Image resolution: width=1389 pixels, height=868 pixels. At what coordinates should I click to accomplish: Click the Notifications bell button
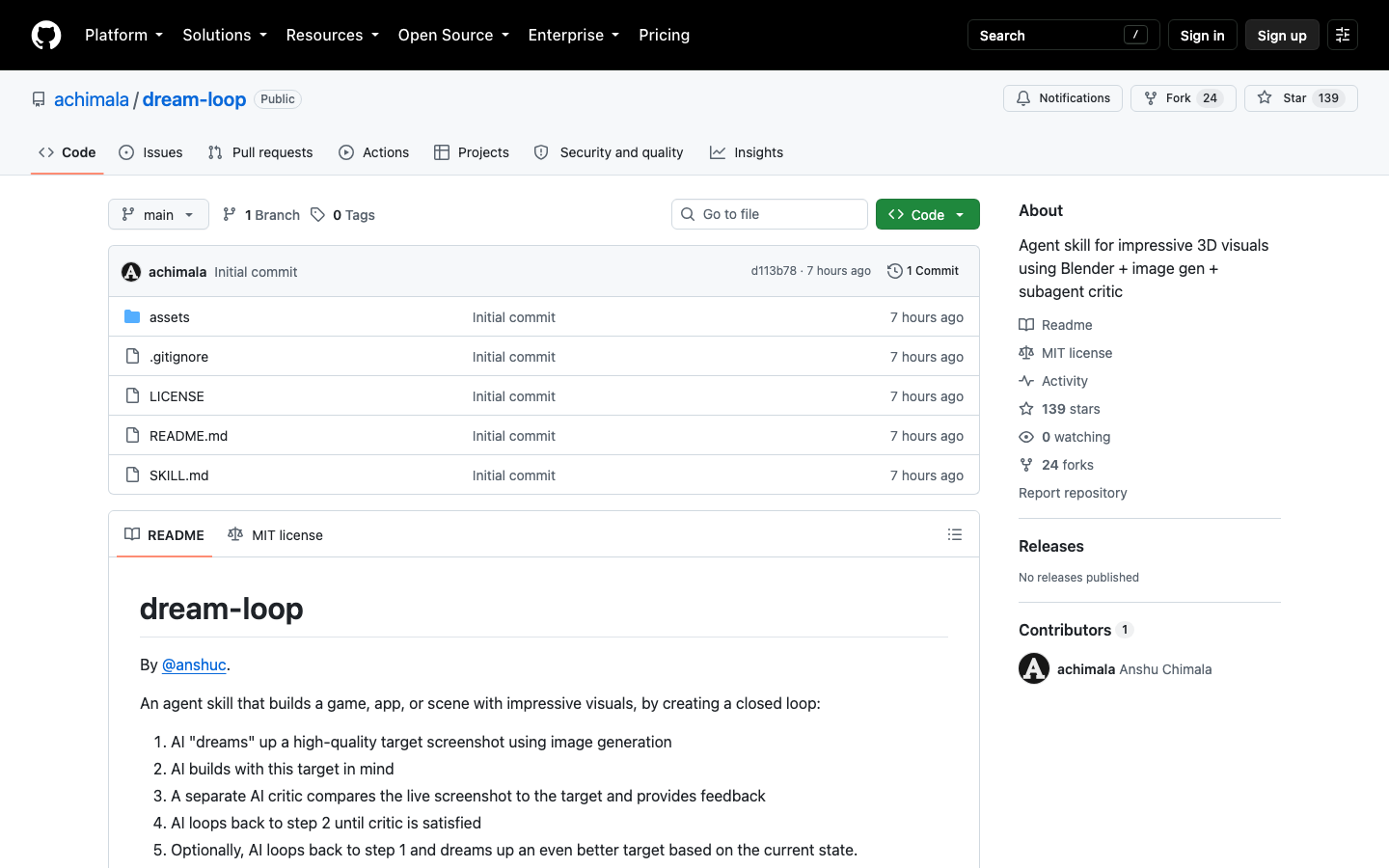tap(1063, 98)
